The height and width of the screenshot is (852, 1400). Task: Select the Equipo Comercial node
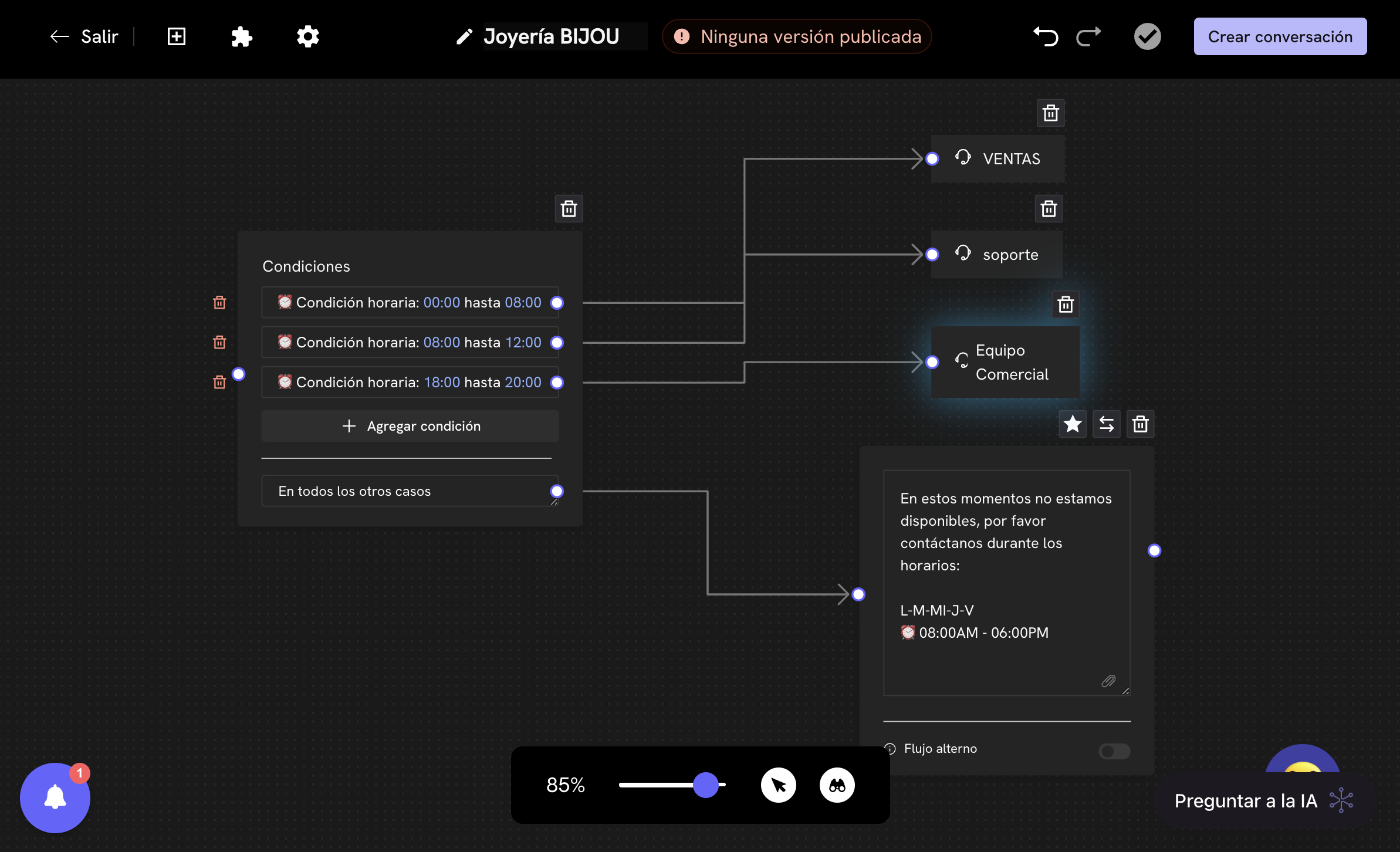click(x=1005, y=362)
